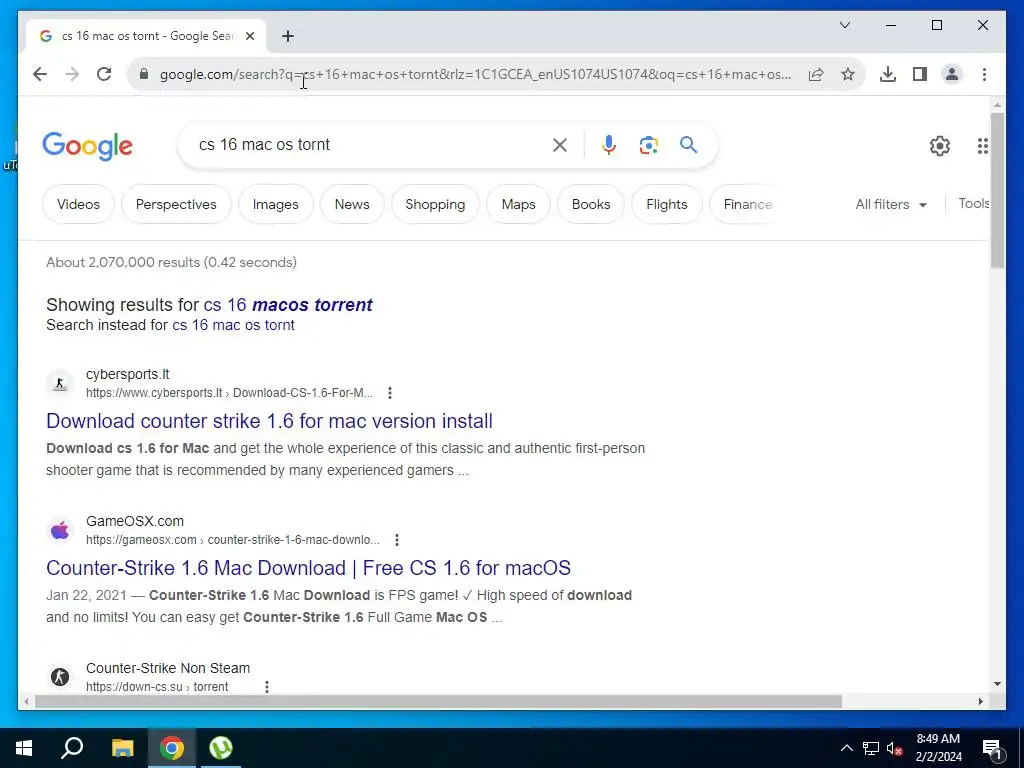Click into the Google search input field

point(369,145)
